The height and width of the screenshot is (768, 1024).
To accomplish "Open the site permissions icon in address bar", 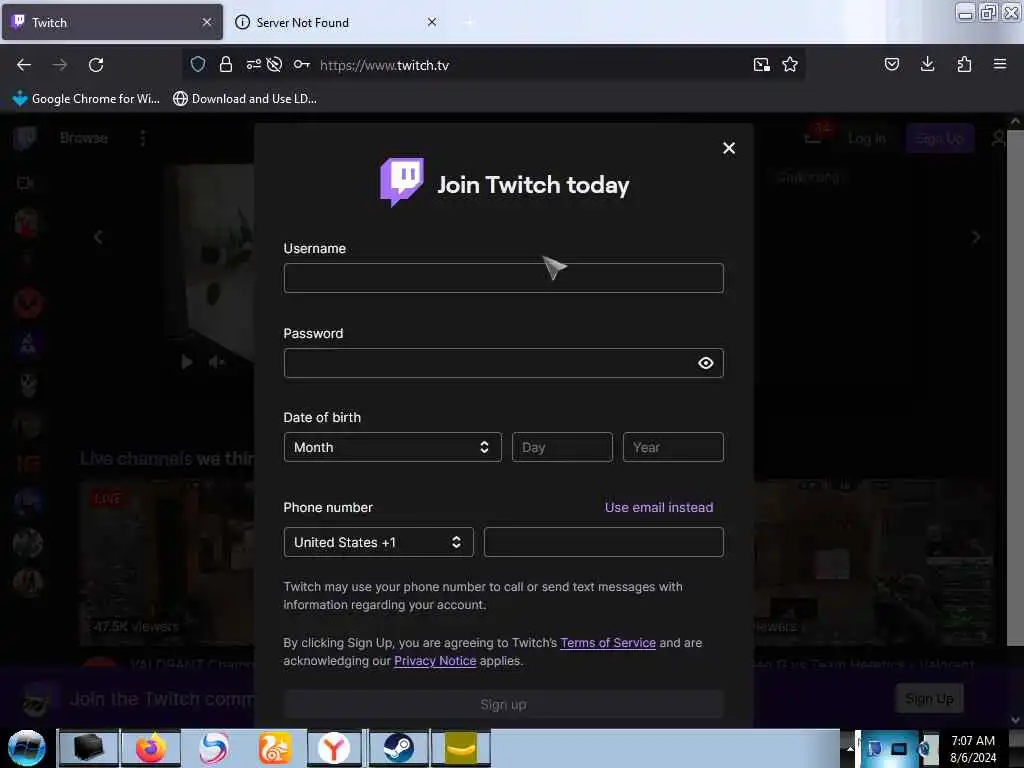I will 253,64.
